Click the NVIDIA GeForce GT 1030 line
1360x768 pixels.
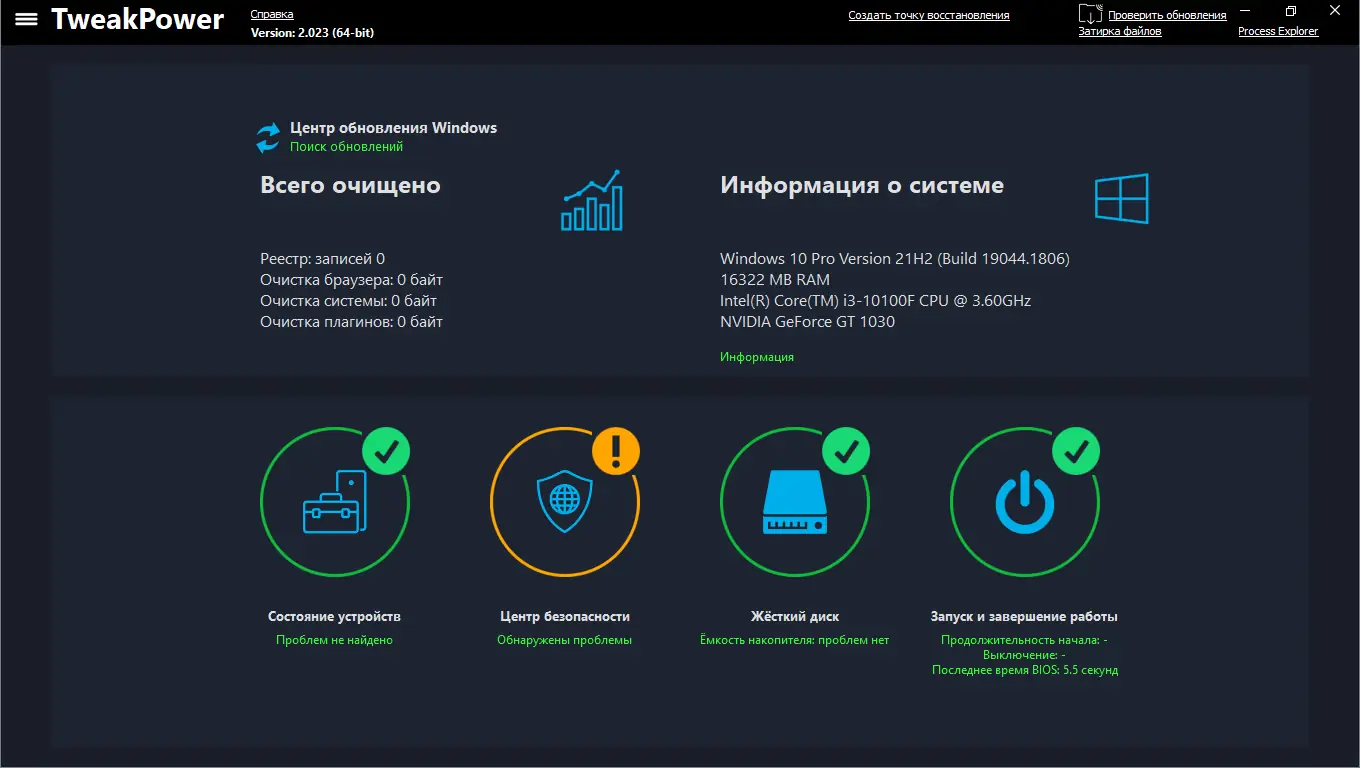807,322
